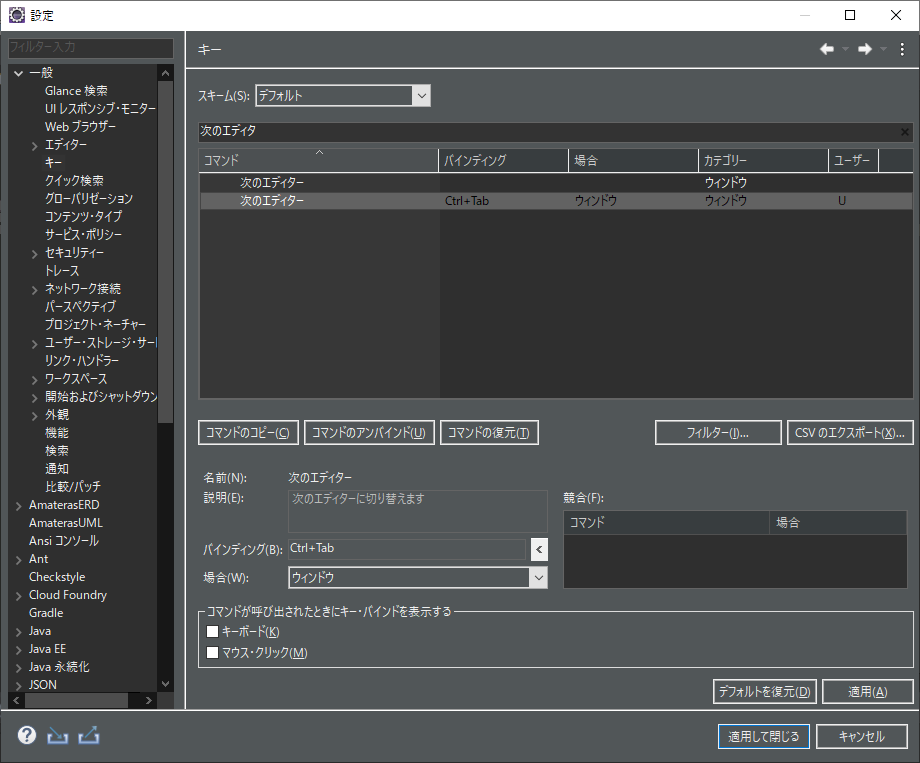Expand the Java tree node
Image resolution: width=920 pixels, height=763 pixels.
tap(19, 632)
